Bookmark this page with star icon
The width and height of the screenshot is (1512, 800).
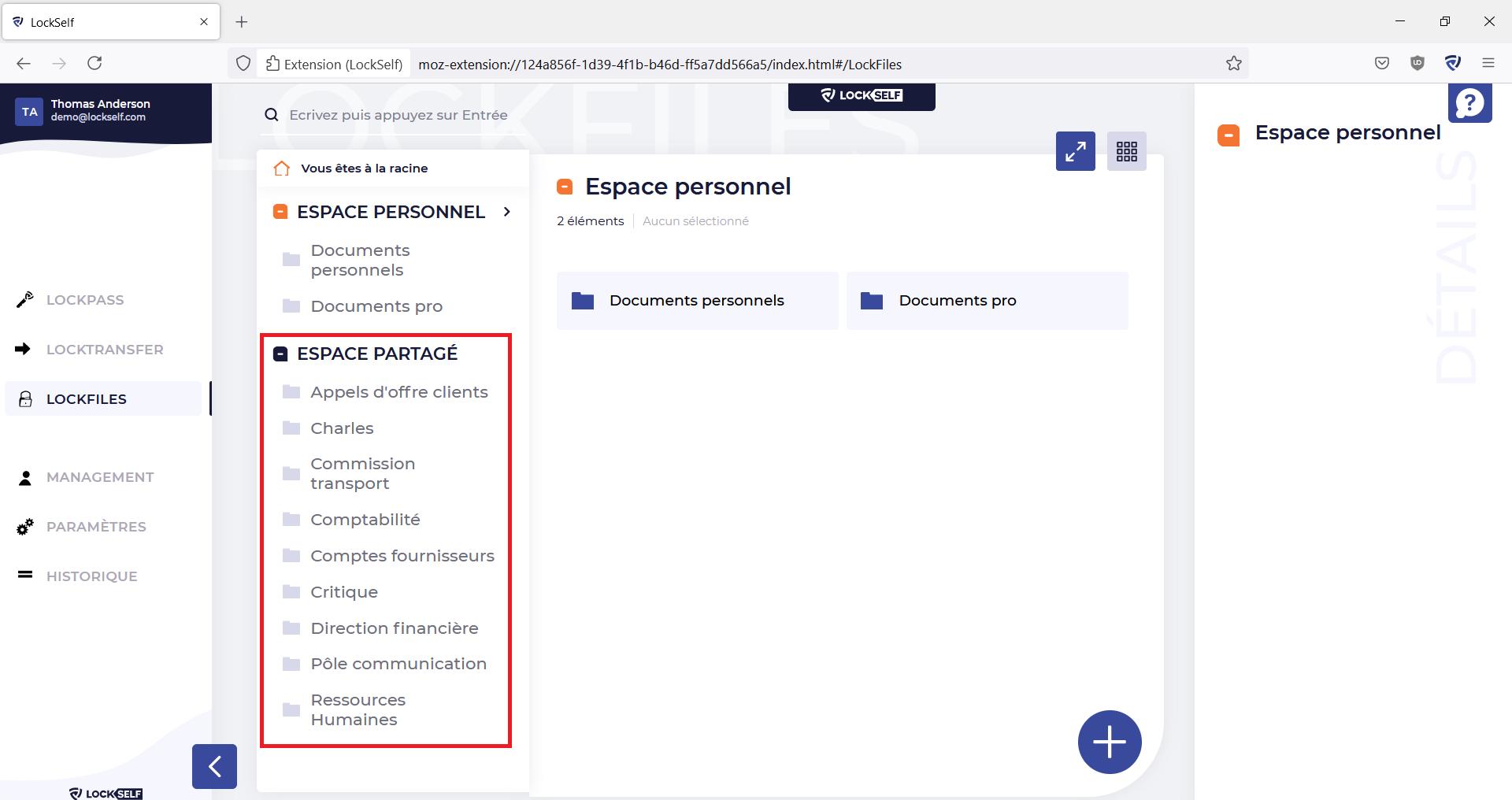click(1234, 63)
